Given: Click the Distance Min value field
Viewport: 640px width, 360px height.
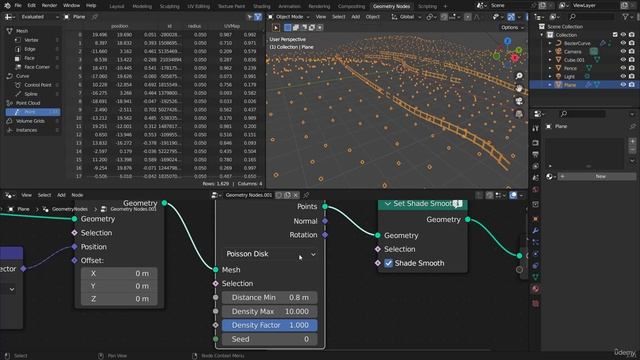Looking at the screenshot, I should click(270, 298).
